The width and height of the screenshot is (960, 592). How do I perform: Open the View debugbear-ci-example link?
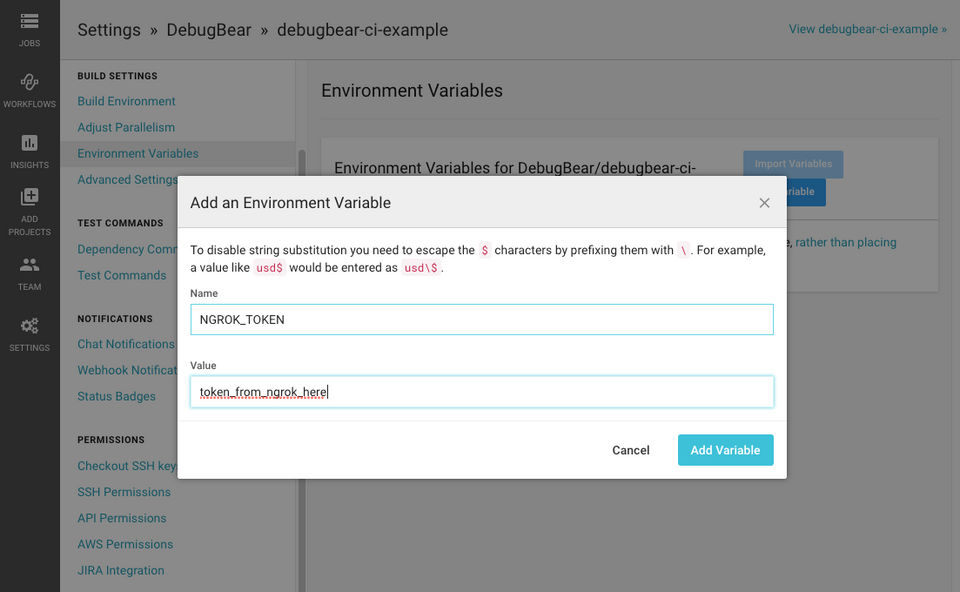click(867, 29)
